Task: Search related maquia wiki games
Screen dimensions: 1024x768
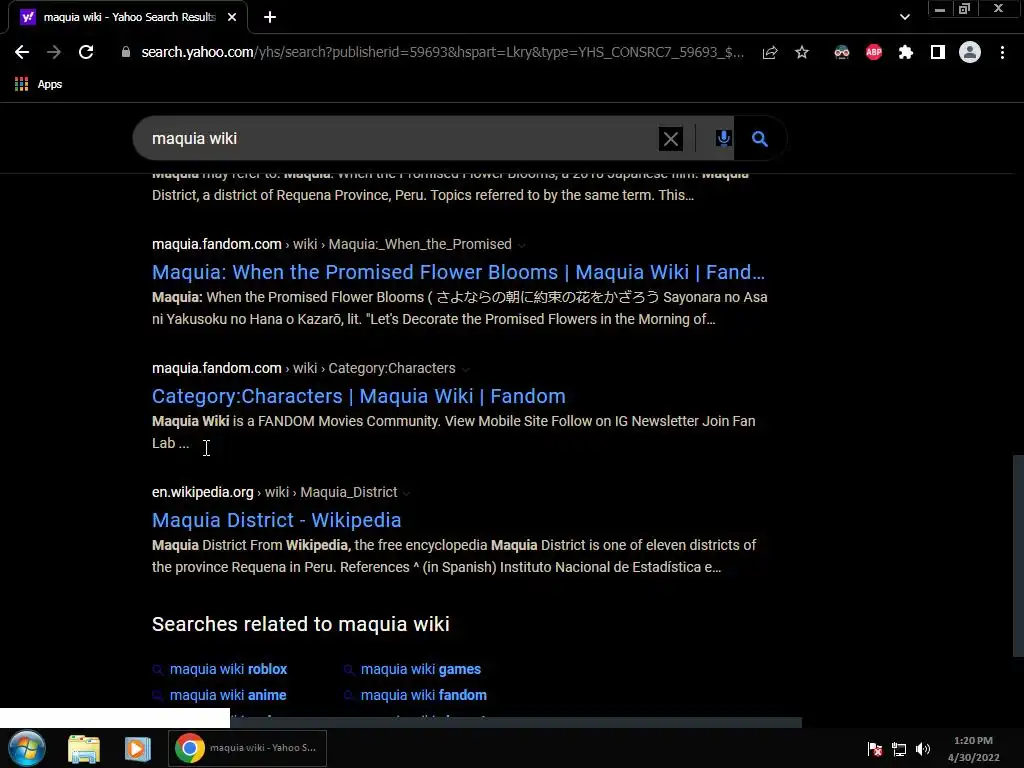Action: [x=421, y=669]
